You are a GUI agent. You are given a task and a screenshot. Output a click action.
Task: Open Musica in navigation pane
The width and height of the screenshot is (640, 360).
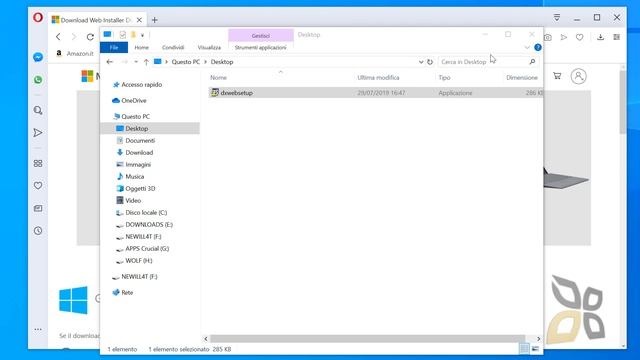pos(134,176)
